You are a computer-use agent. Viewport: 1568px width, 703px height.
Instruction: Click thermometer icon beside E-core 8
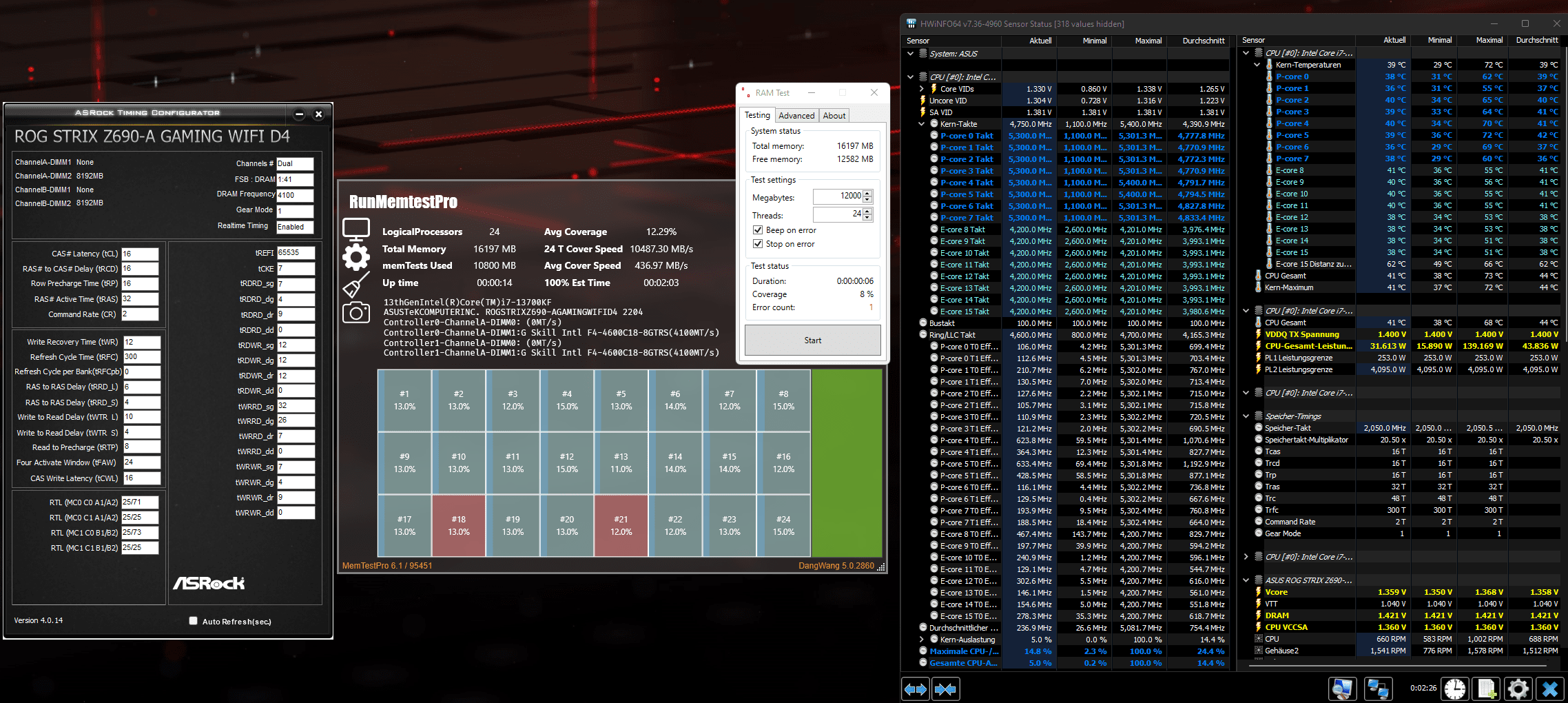coord(1269,170)
